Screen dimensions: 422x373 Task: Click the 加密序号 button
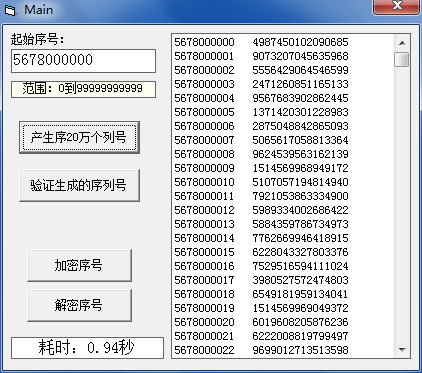click(x=79, y=266)
